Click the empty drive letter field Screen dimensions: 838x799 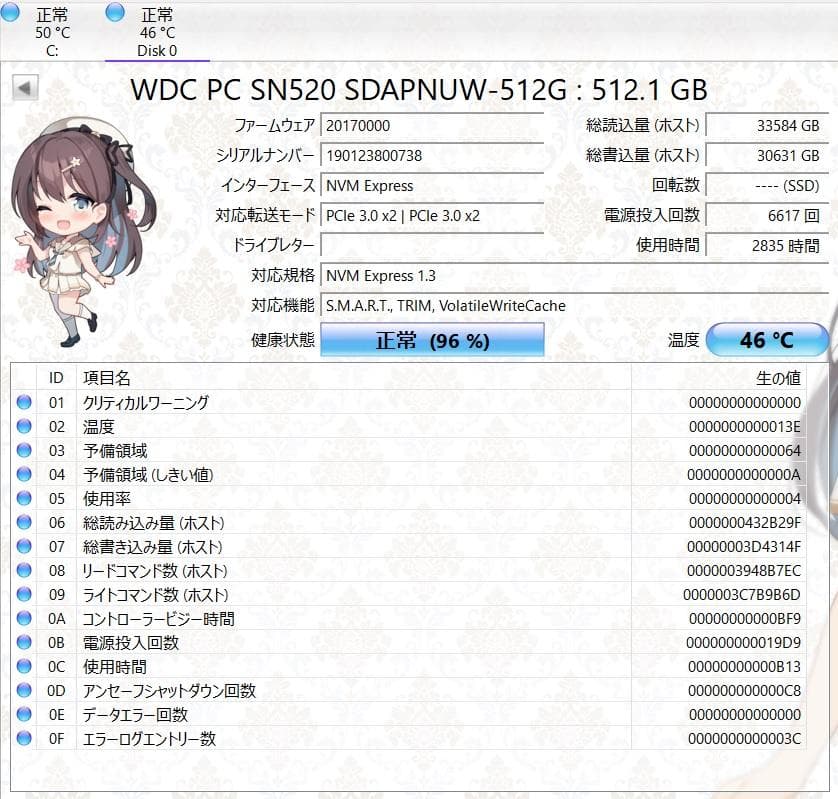(x=432, y=245)
